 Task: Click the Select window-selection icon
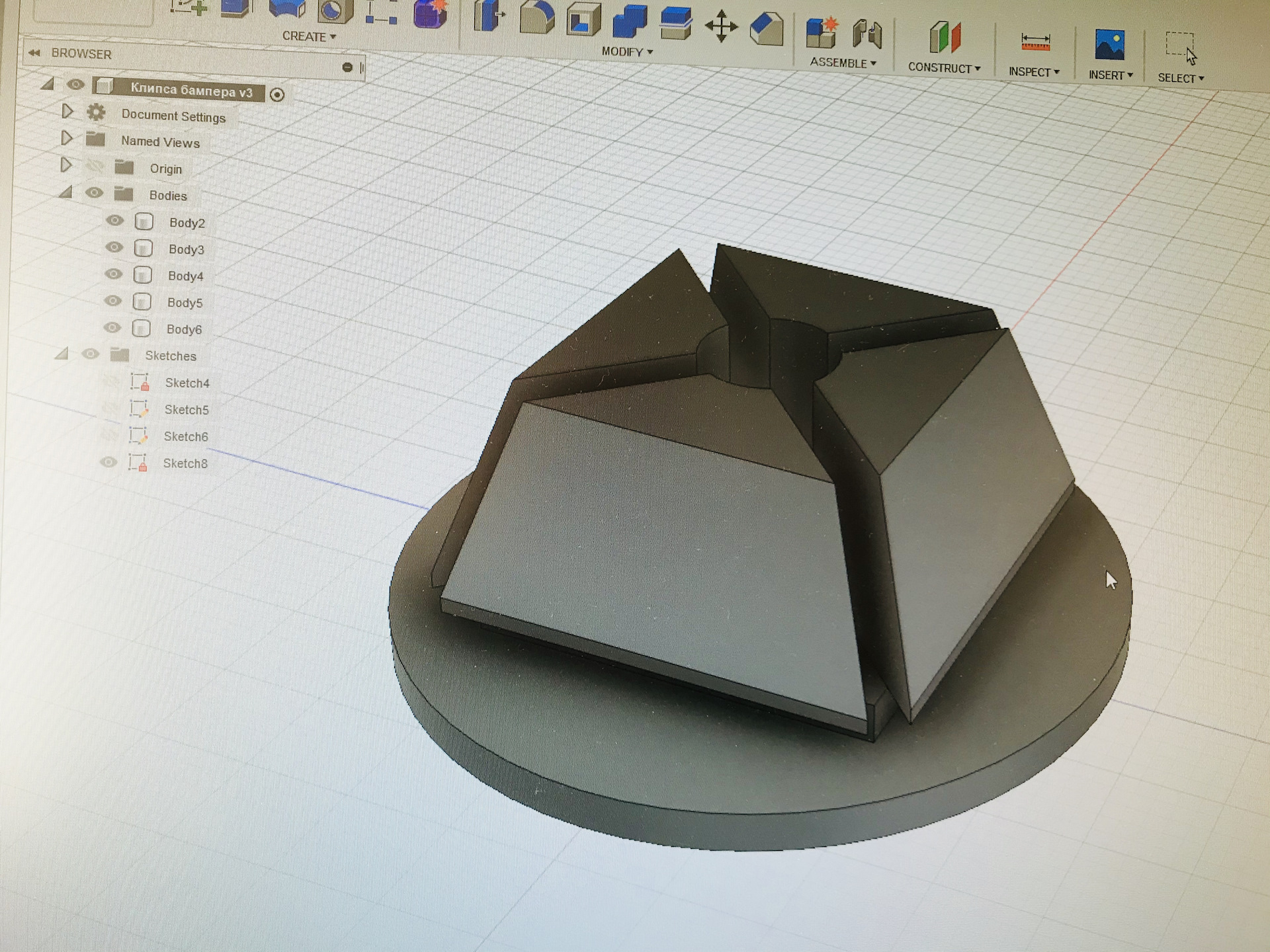1181,48
